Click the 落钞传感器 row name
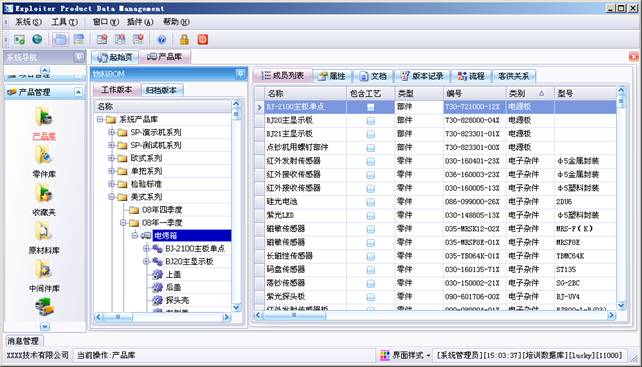The height and width of the screenshot is (367, 642). coord(285,283)
